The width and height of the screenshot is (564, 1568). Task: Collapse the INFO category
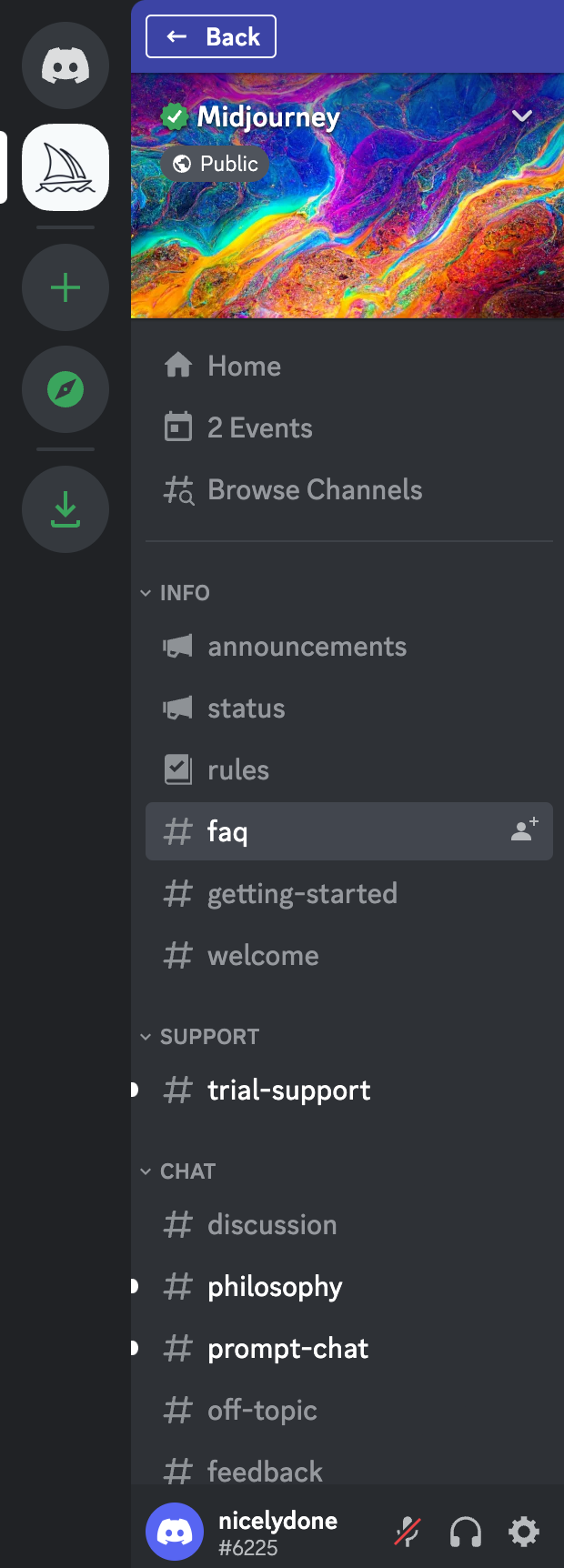(146, 592)
